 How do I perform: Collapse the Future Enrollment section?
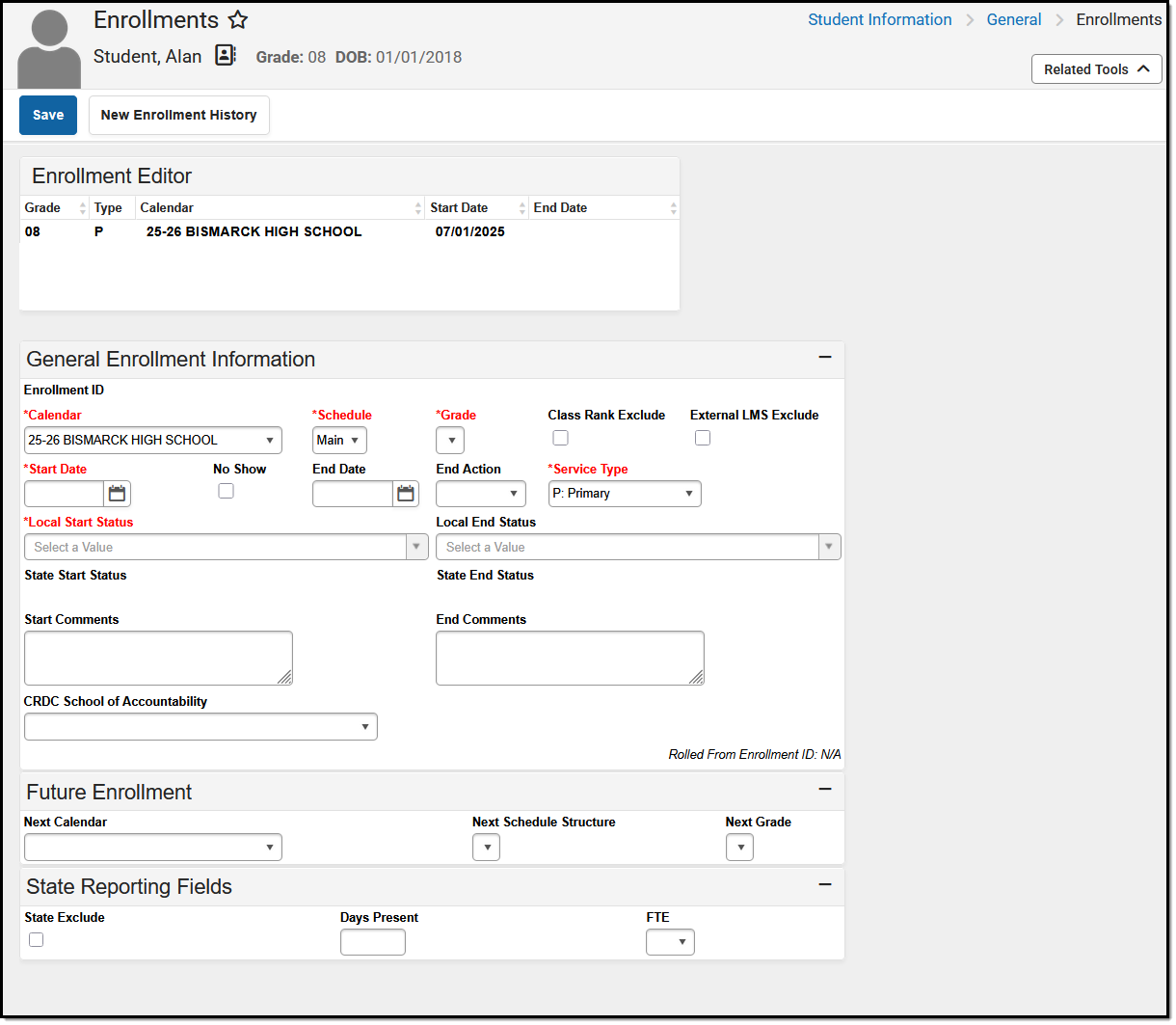pyautogui.click(x=825, y=789)
